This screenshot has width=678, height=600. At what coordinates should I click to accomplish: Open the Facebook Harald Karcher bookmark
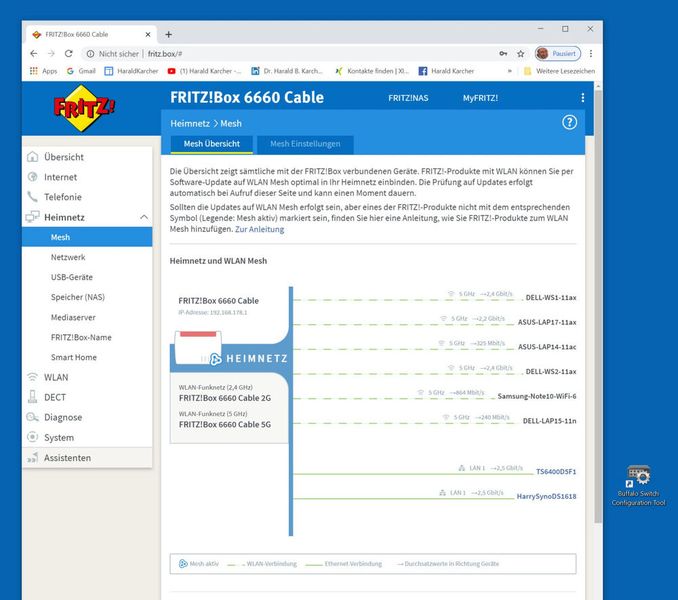click(x=446, y=71)
